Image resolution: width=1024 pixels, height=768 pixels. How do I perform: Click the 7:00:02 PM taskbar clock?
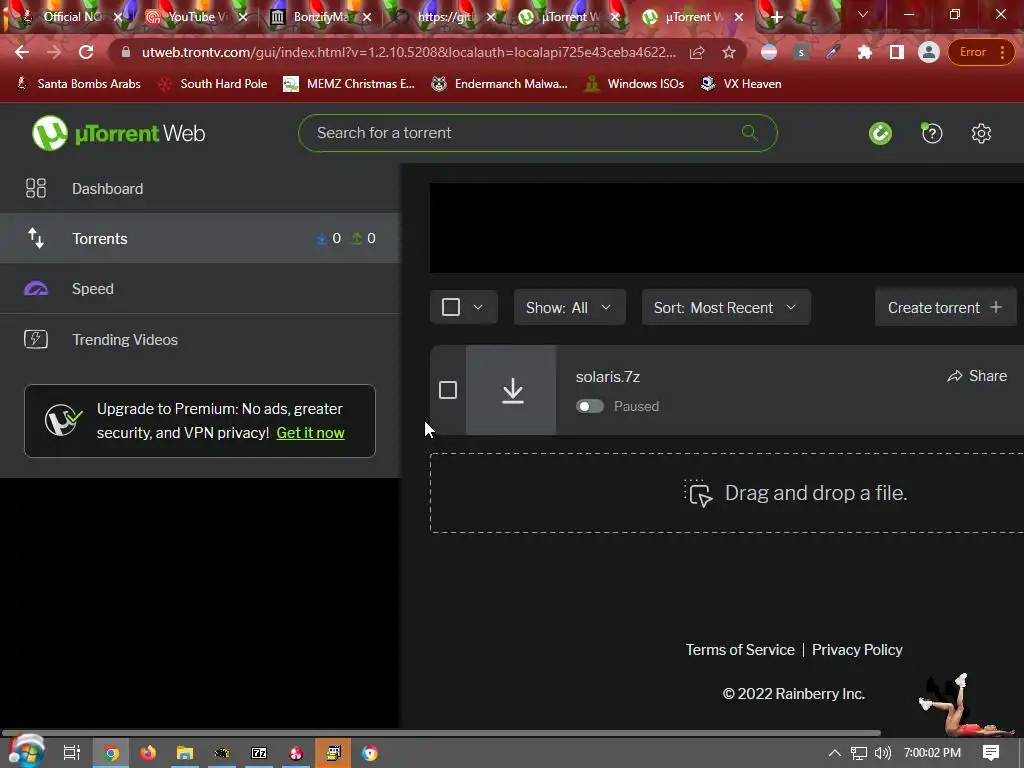(933, 753)
